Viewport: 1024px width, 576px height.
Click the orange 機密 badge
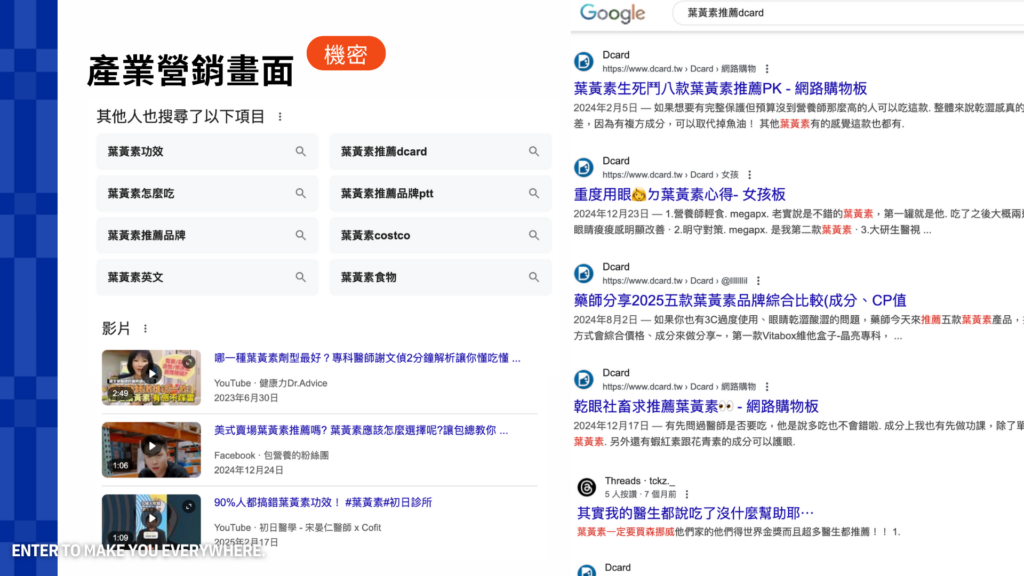pyautogui.click(x=346, y=54)
